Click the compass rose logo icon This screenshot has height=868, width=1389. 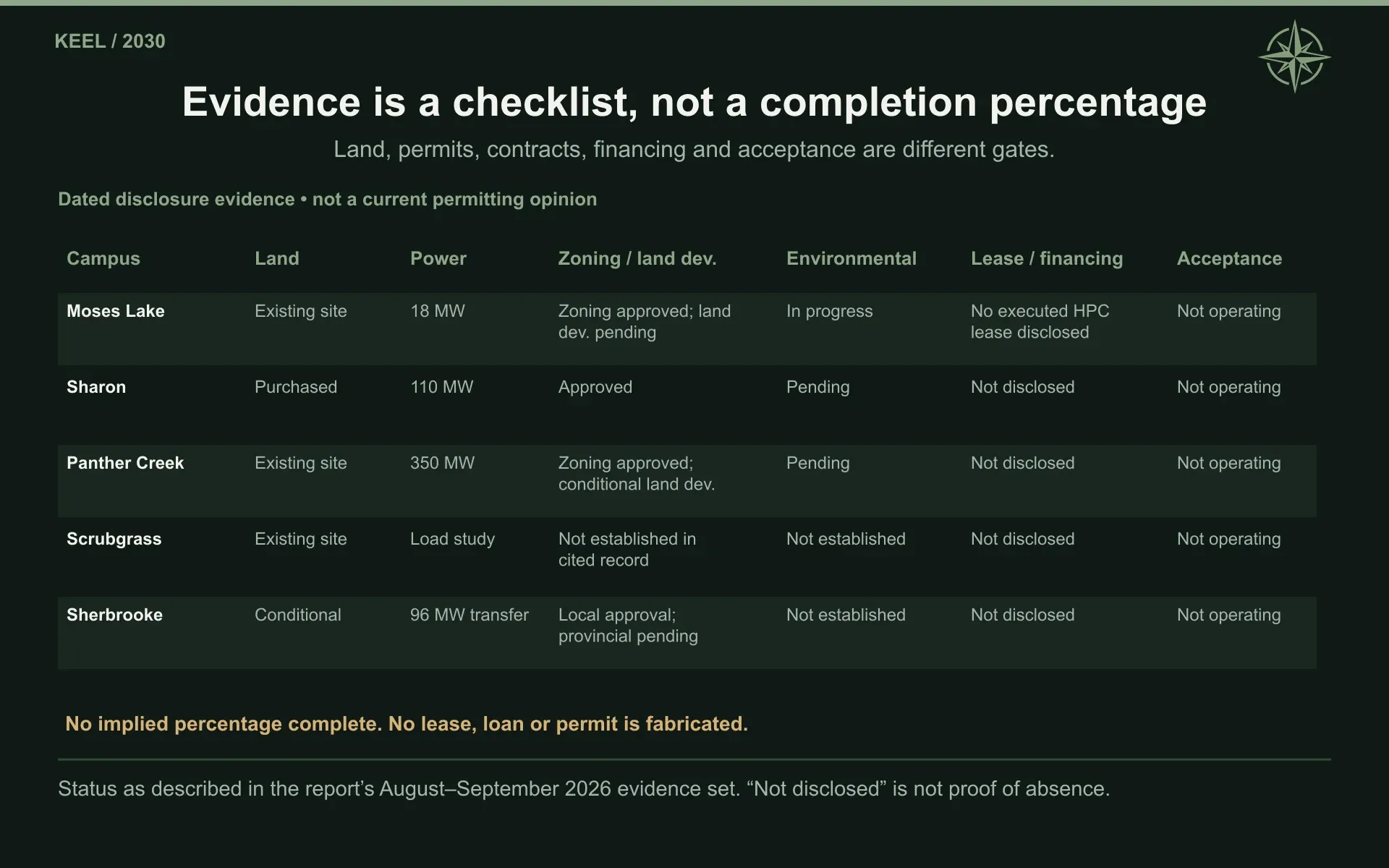(x=1294, y=56)
